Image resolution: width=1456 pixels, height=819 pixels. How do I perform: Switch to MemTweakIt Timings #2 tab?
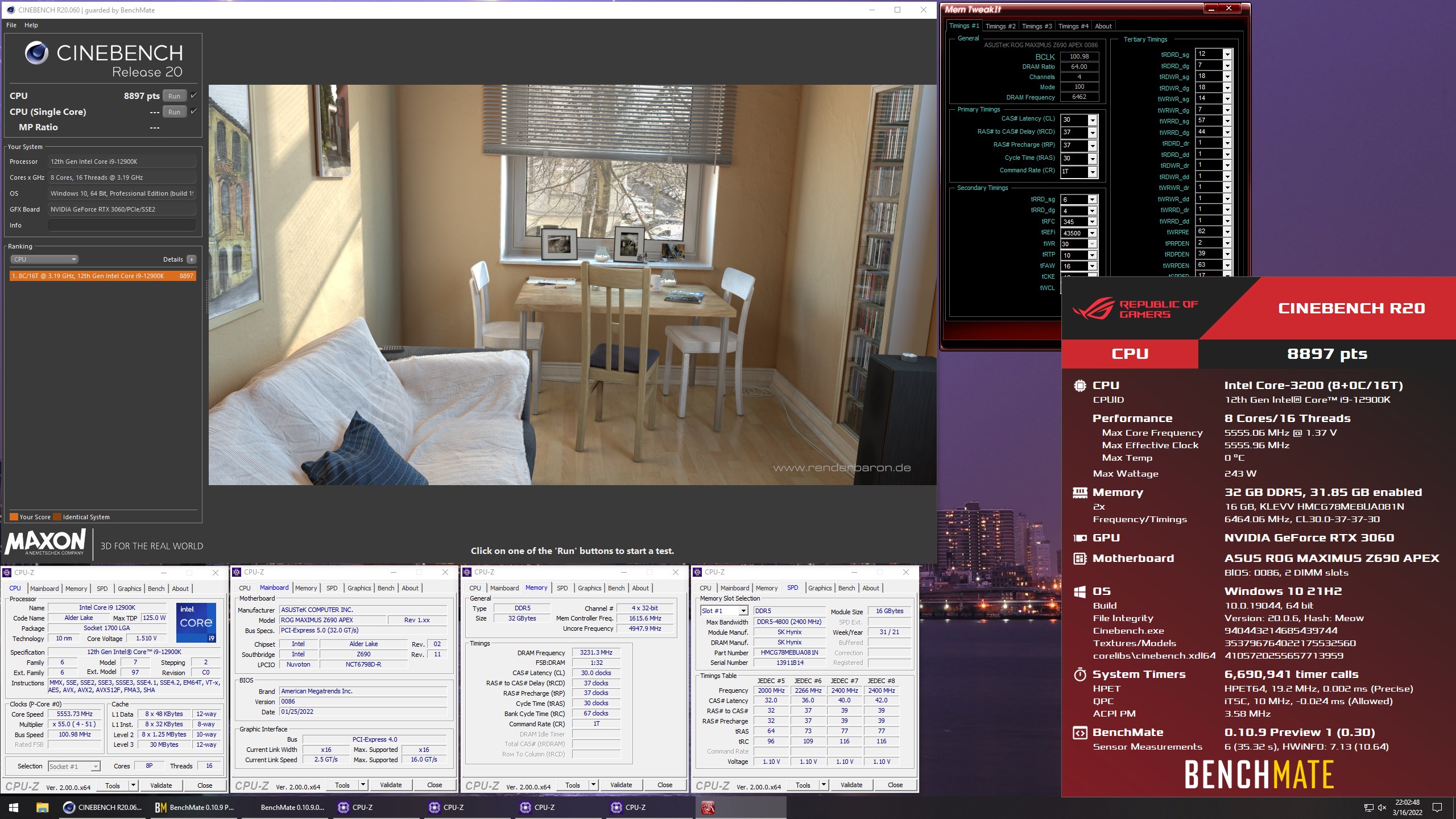tap(1000, 26)
